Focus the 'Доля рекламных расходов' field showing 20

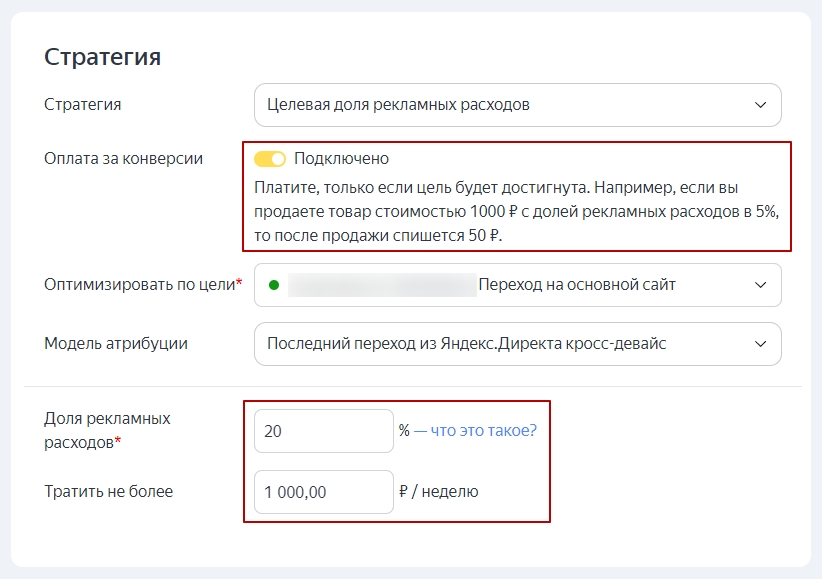pos(323,431)
